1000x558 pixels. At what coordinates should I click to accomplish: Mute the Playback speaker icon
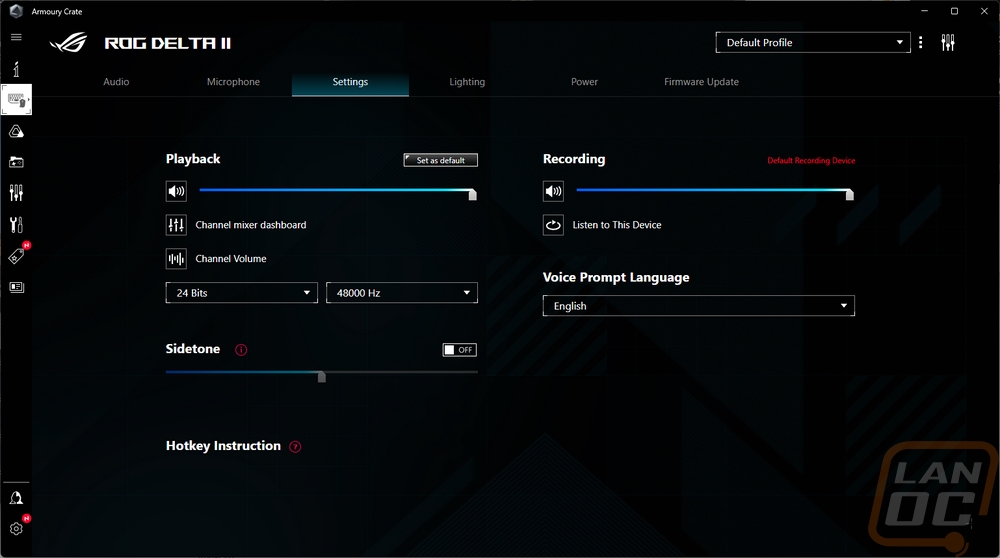pyautogui.click(x=176, y=191)
